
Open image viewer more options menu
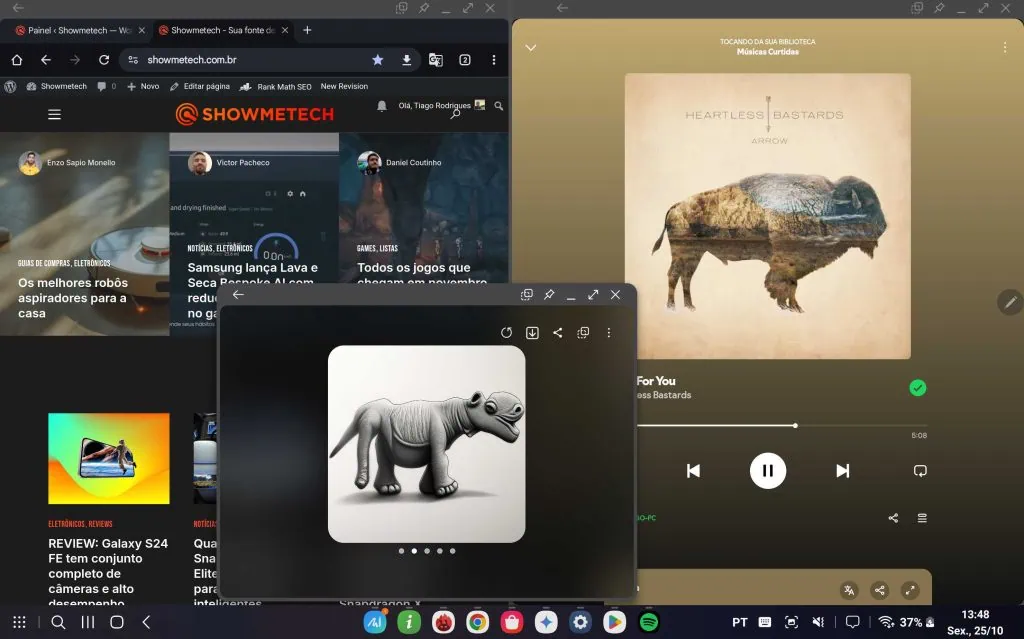tap(608, 333)
